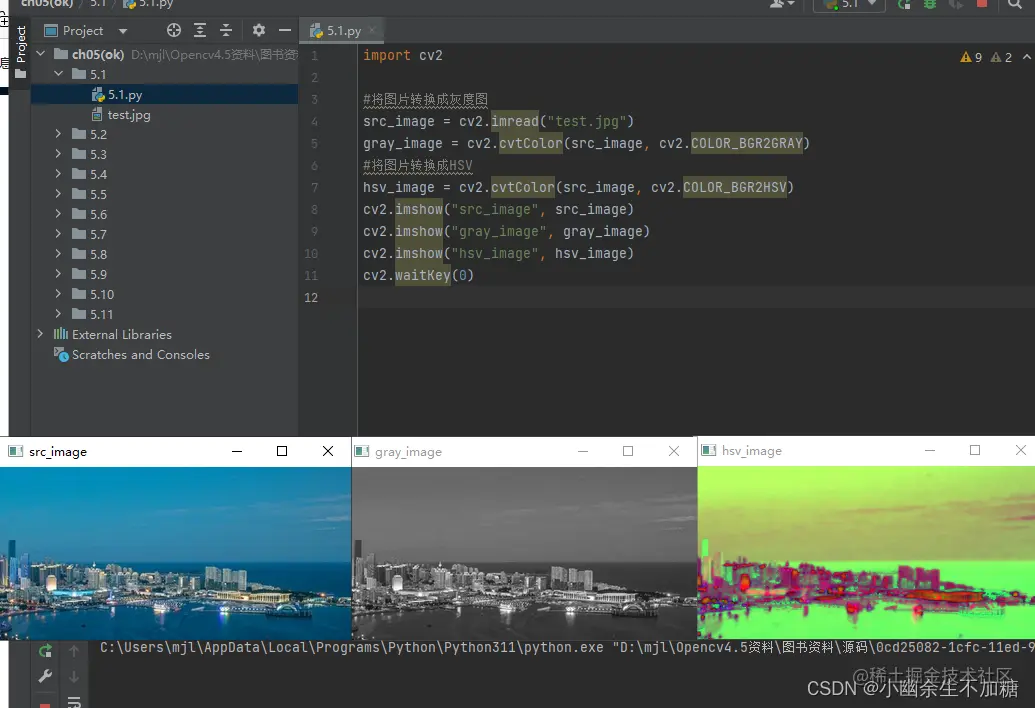Viewport: 1035px width, 708px height.
Task: Click the city photo in src_image window
Action: [x=176, y=553]
